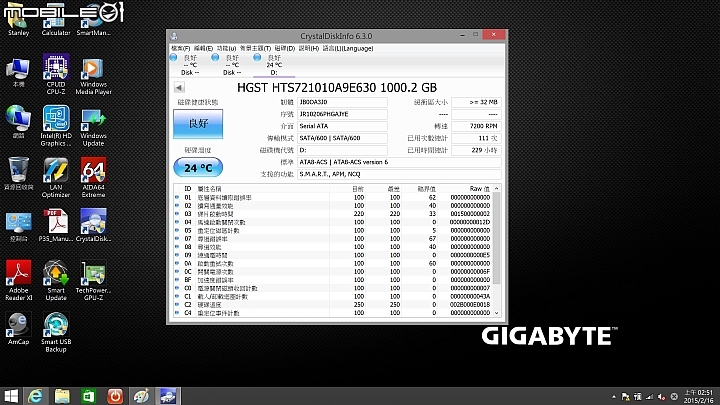Click attribute list scrollbar down arrow
The width and height of the screenshot is (720, 405).
[496, 313]
